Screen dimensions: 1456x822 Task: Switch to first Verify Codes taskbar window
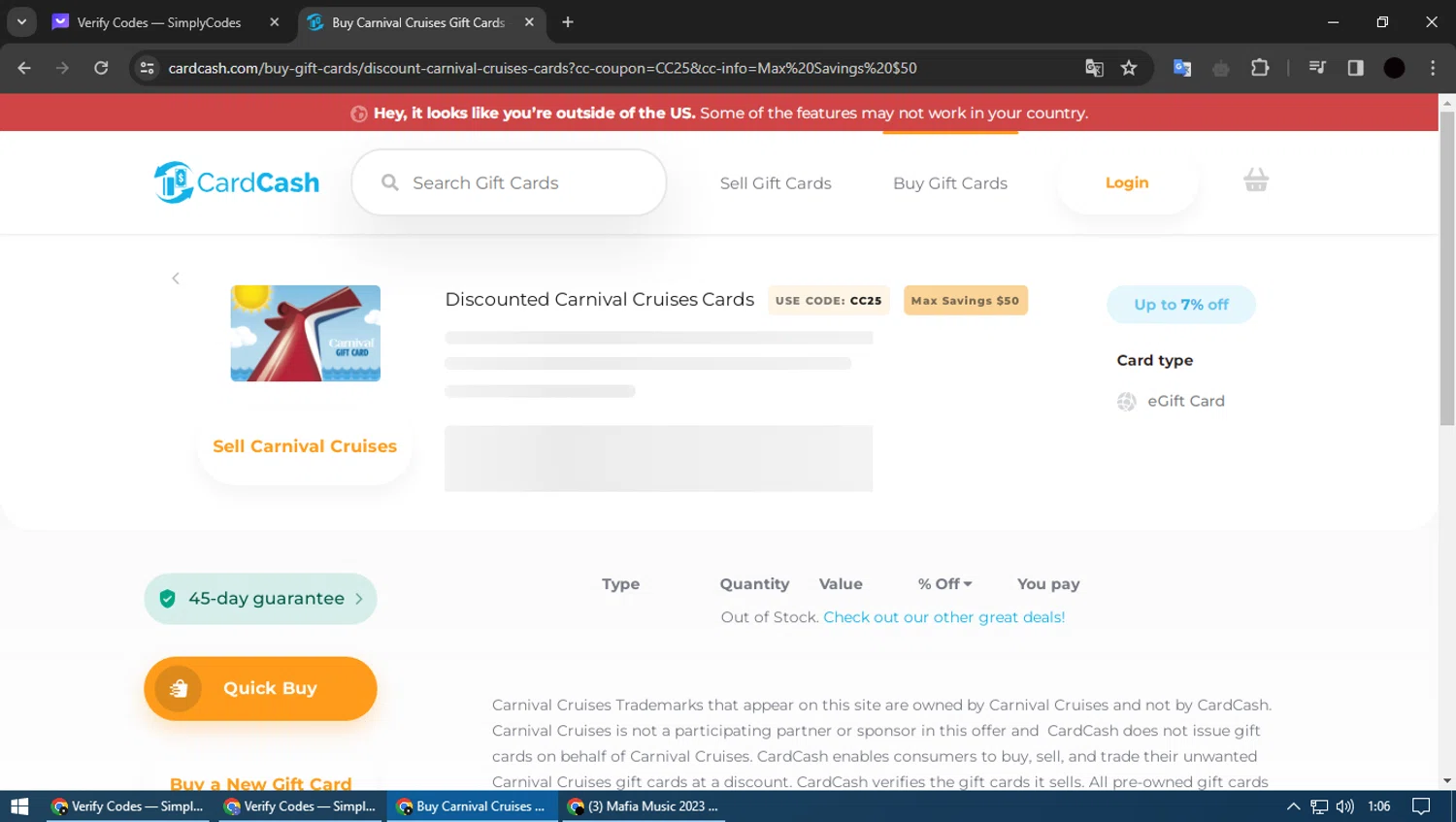coord(128,806)
